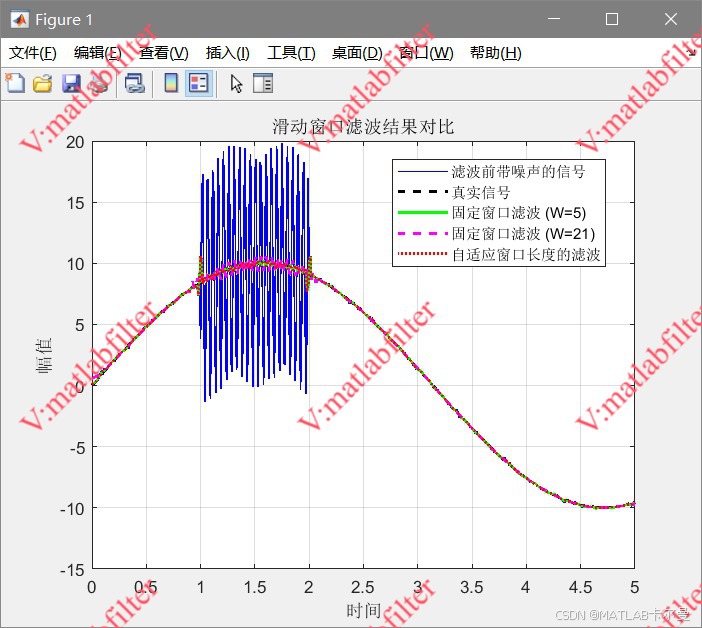This screenshot has width=702, height=628.
Task: Click the x-axis label 时间
Action: 364,611
